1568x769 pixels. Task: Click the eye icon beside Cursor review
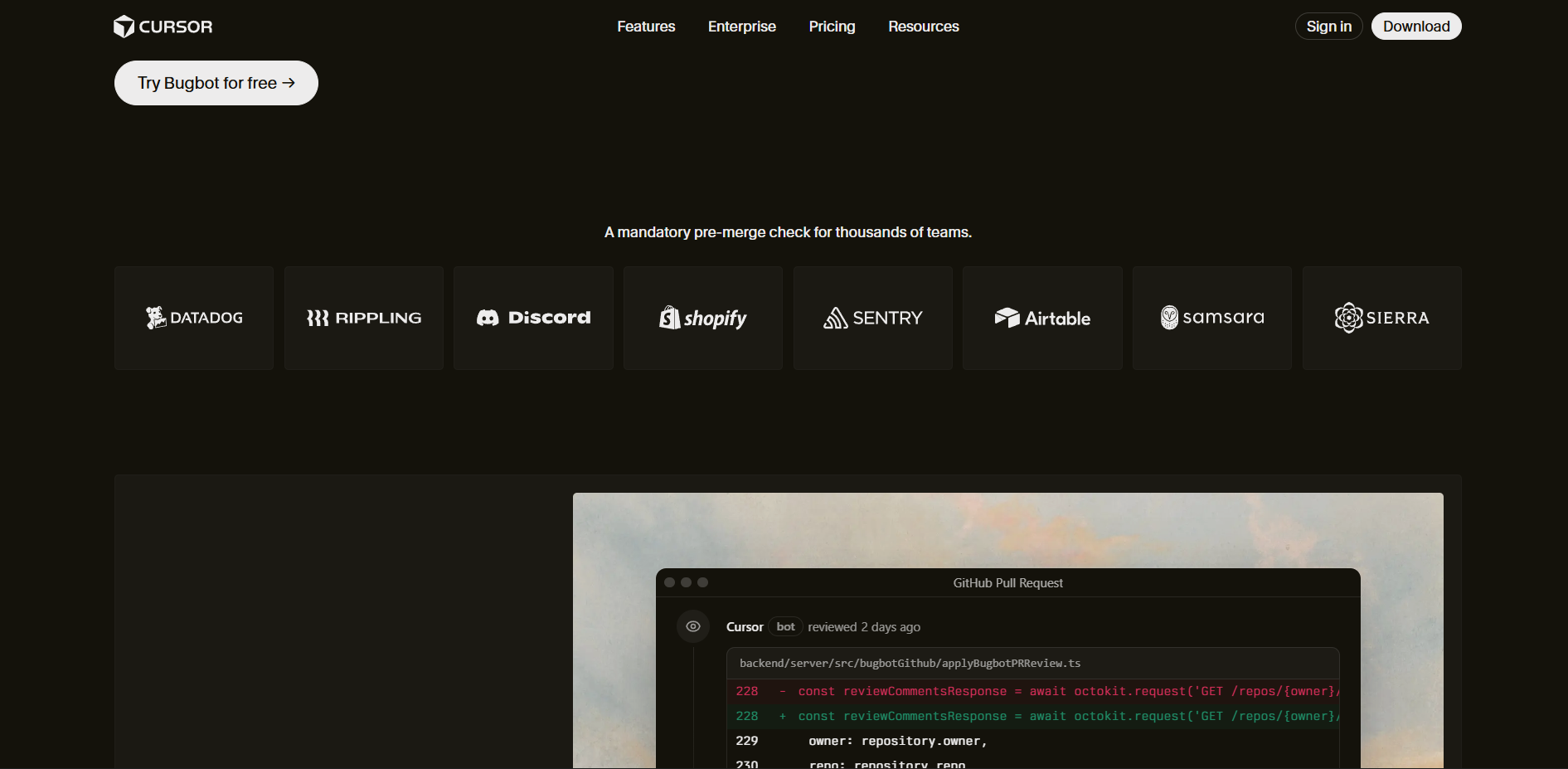pyautogui.click(x=693, y=626)
